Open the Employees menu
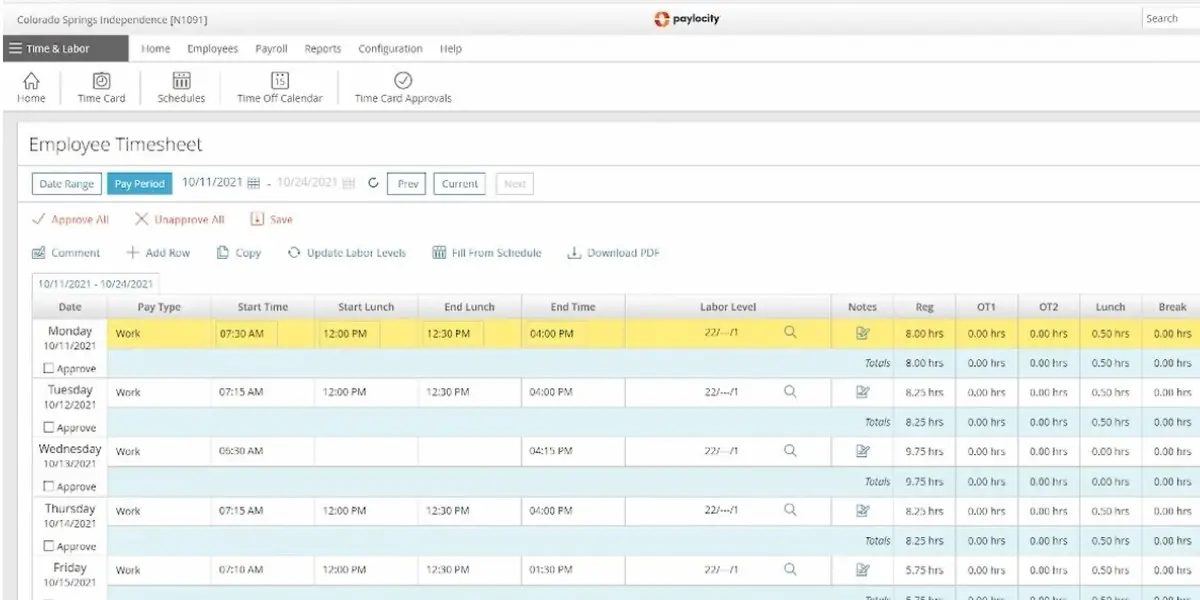The height and width of the screenshot is (600, 1200). click(x=213, y=49)
